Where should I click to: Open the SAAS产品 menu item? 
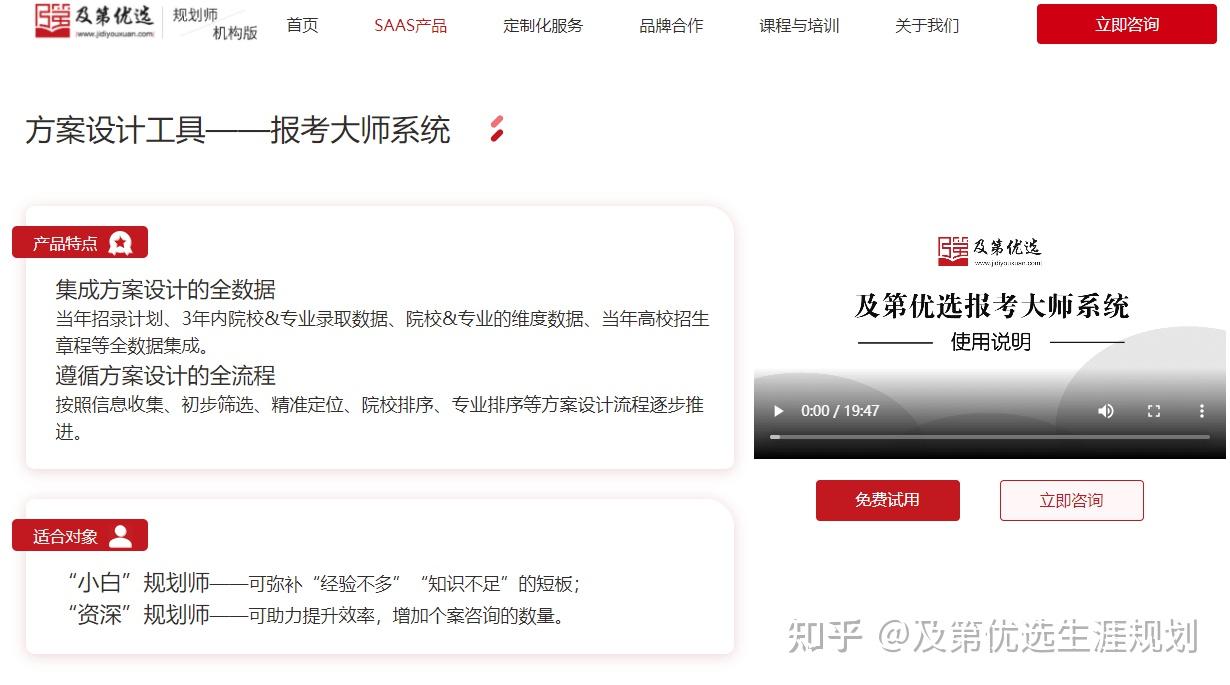coord(410,25)
